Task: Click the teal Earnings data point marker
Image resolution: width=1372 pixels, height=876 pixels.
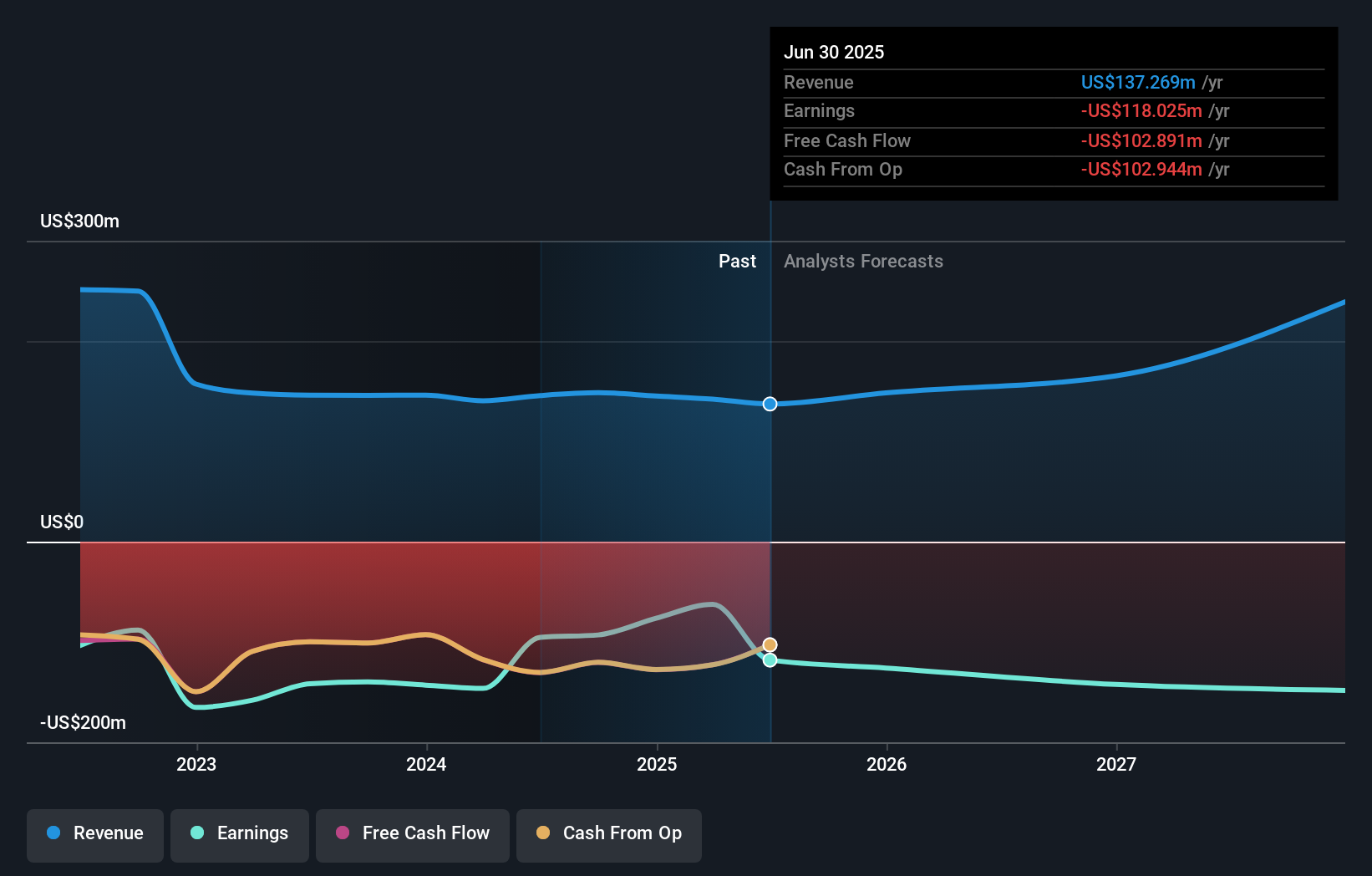Action: 770,660
